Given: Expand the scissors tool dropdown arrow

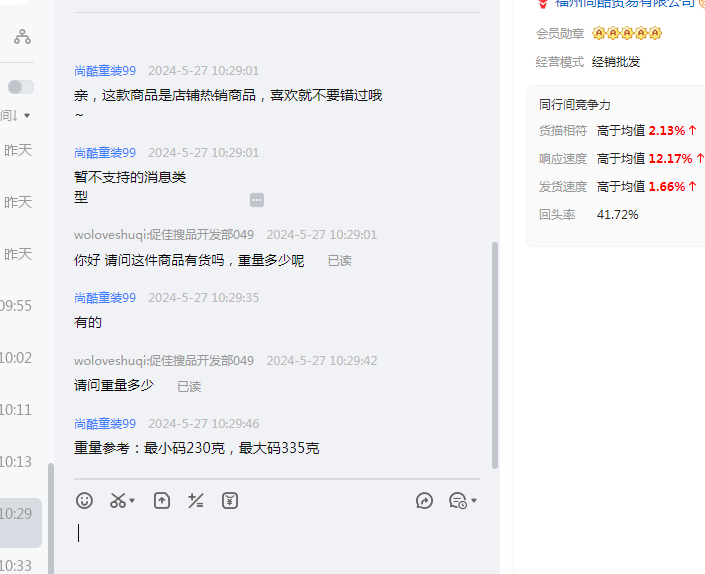Looking at the screenshot, I should tap(133, 501).
